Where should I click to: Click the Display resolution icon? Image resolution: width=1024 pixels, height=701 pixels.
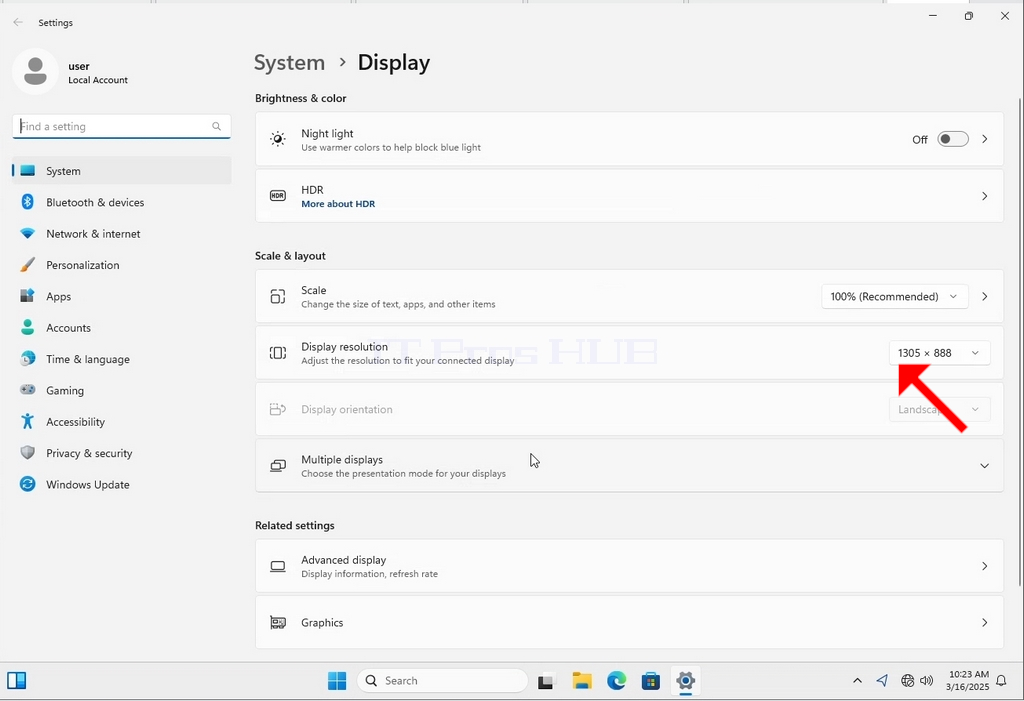click(278, 353)
